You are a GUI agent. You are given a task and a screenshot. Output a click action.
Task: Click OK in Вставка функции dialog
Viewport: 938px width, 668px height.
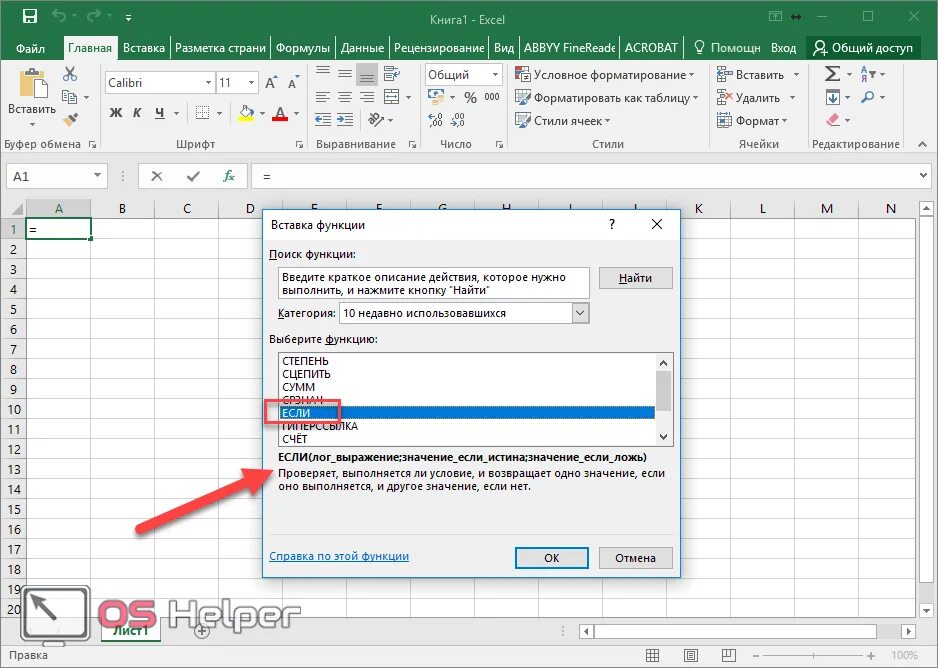(552, 558)
